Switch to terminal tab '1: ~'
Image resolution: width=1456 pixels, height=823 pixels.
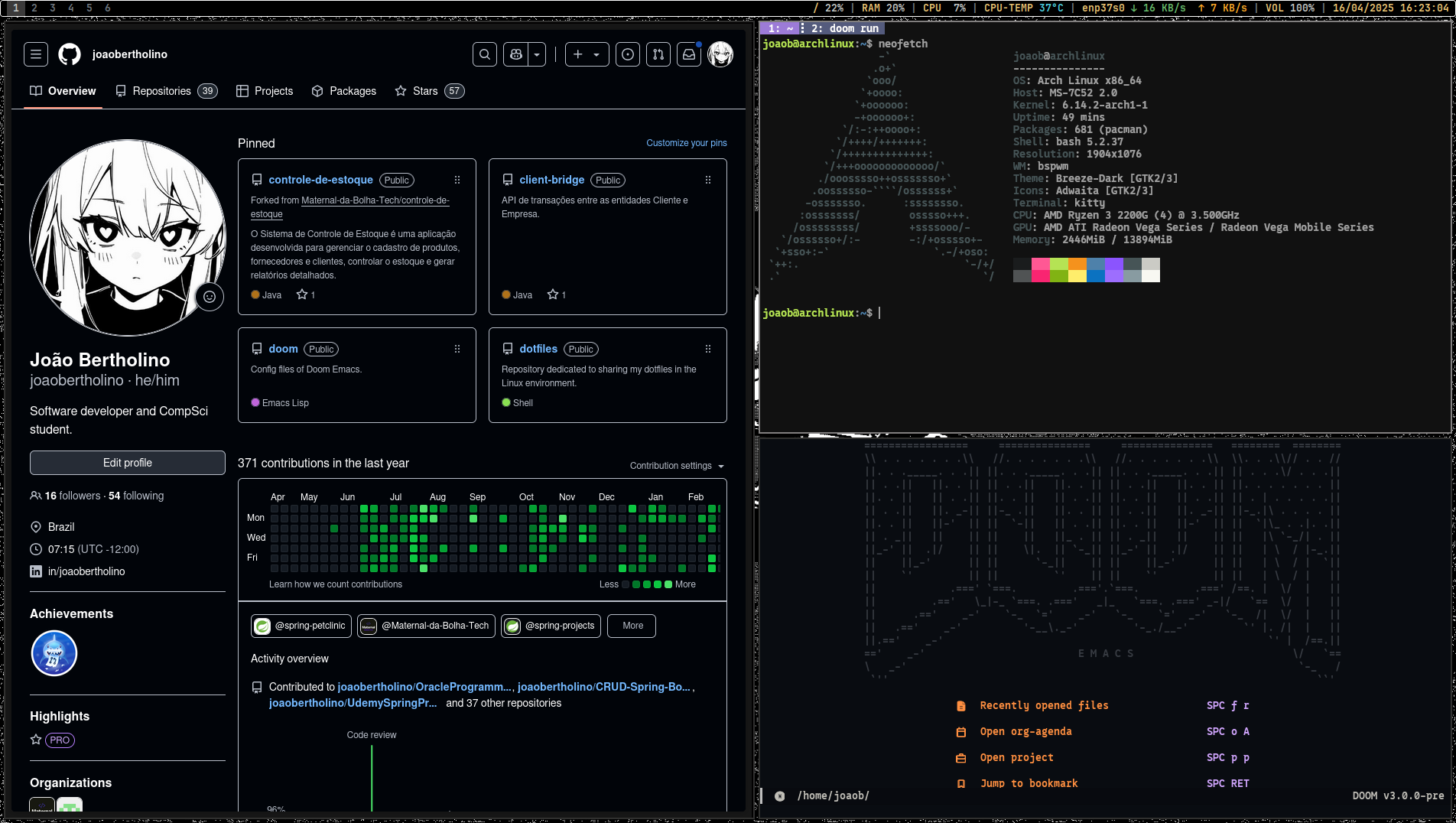click(x=780, y=28)
